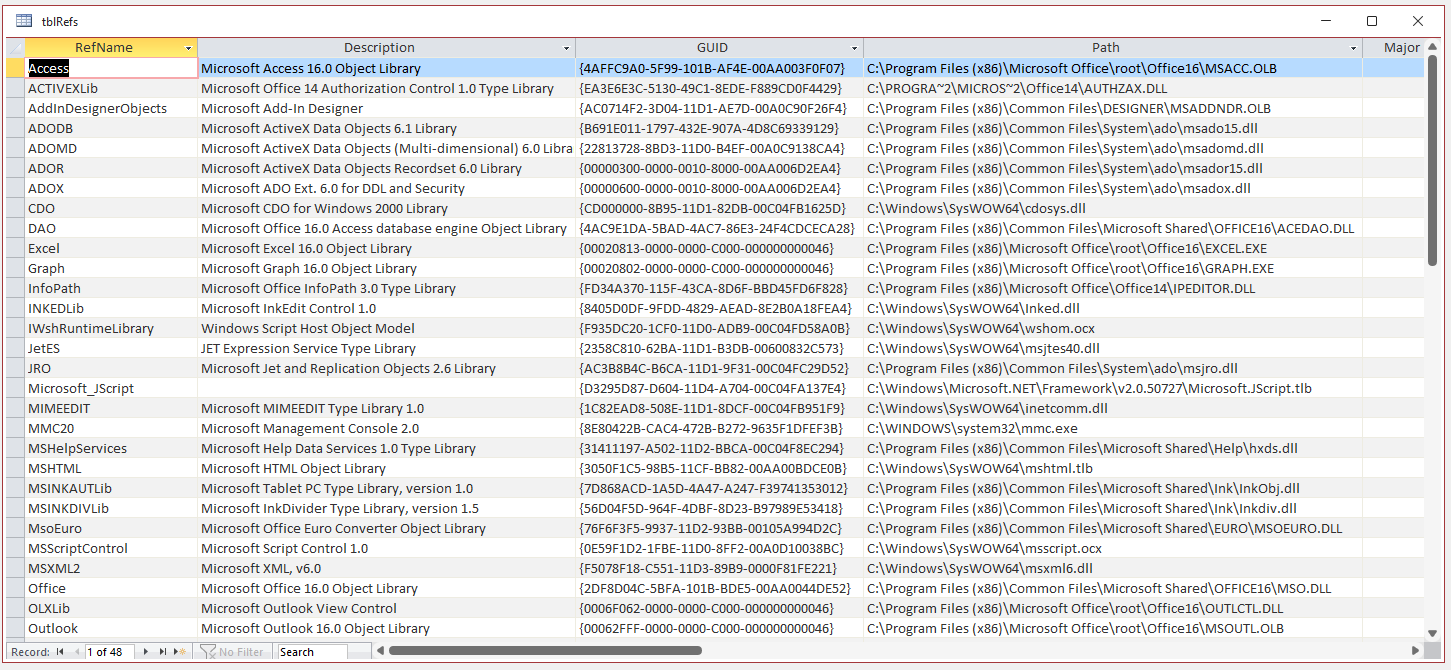Screen dimensions: 1451x670
Task: Click the vertical scrollbar up arrow
Action: [1433, 47]
